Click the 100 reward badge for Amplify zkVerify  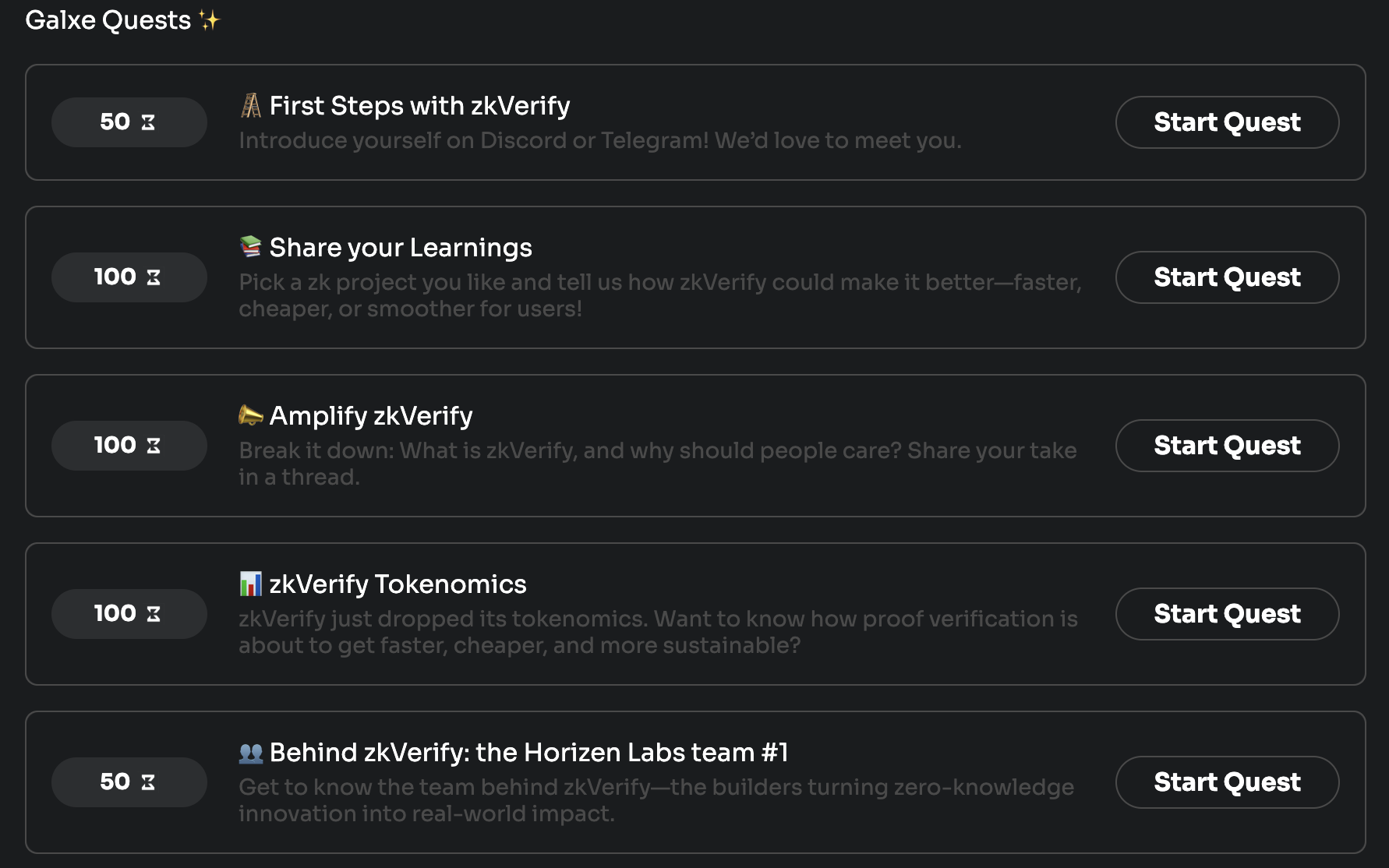[129, 446]
